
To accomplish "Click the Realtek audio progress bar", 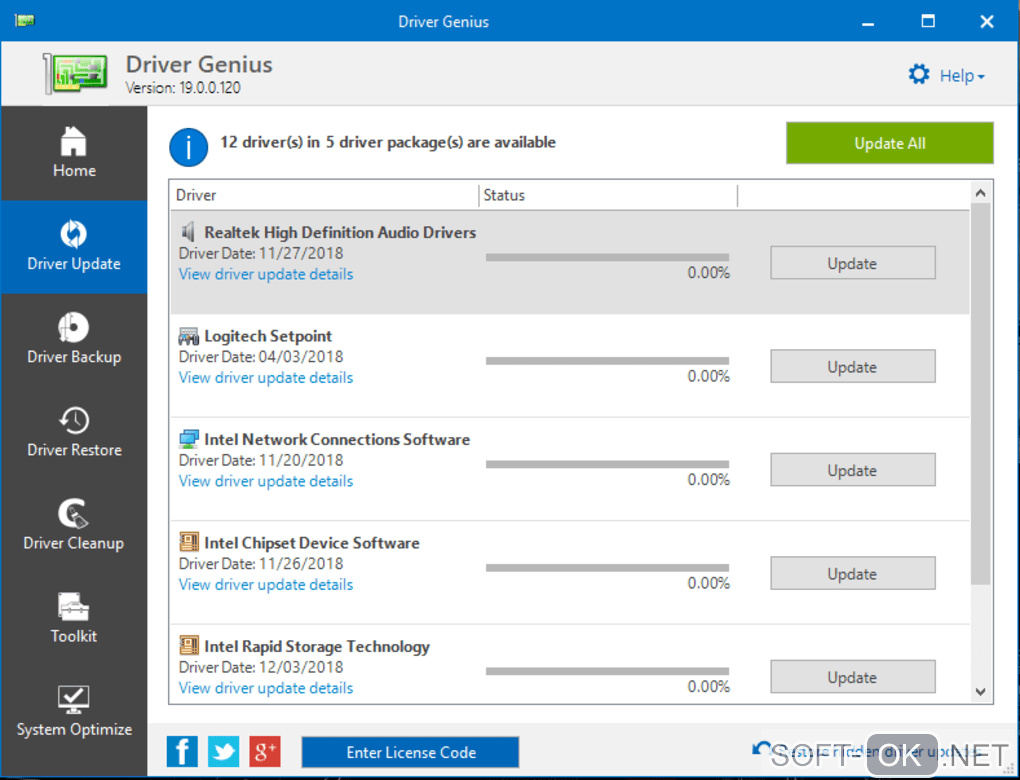I will (x=607, y=257).
